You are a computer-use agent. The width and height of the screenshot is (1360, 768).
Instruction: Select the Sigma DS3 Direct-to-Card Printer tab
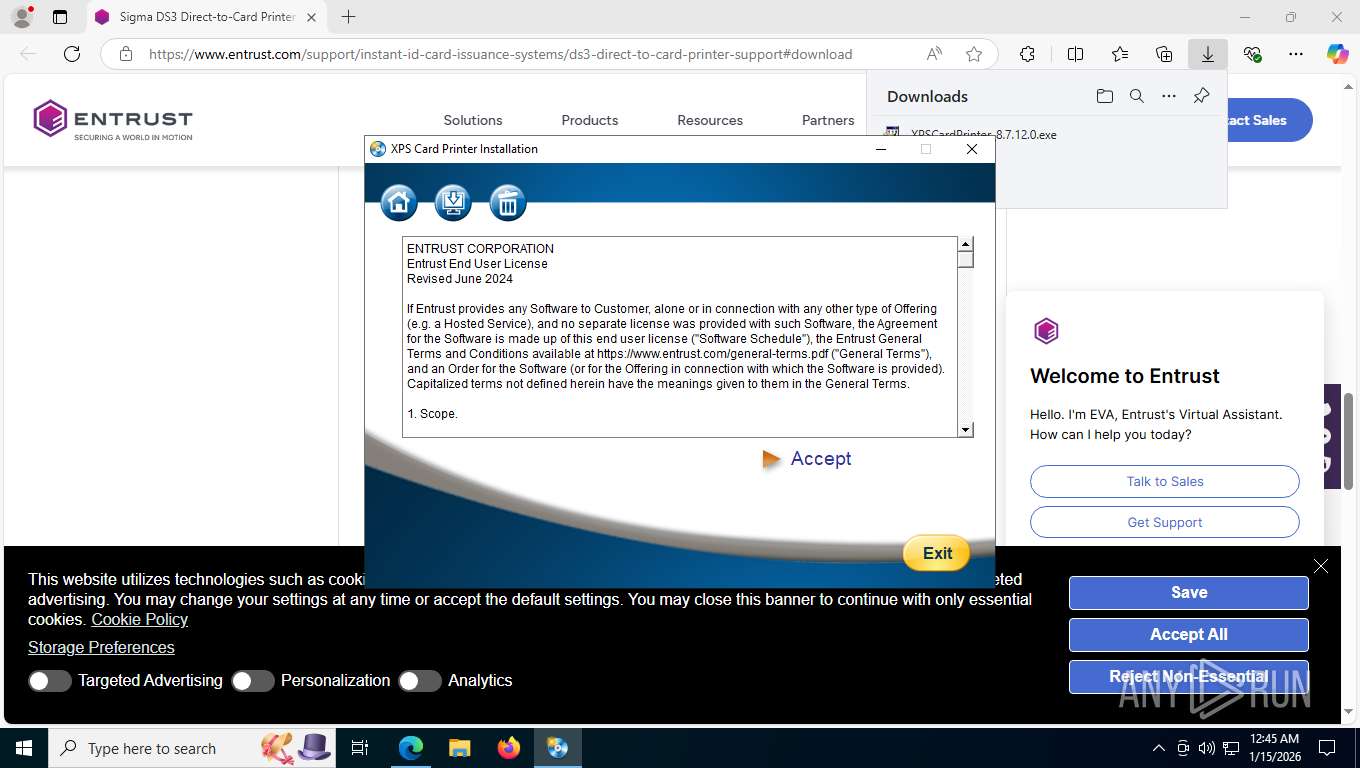(207, 17)
